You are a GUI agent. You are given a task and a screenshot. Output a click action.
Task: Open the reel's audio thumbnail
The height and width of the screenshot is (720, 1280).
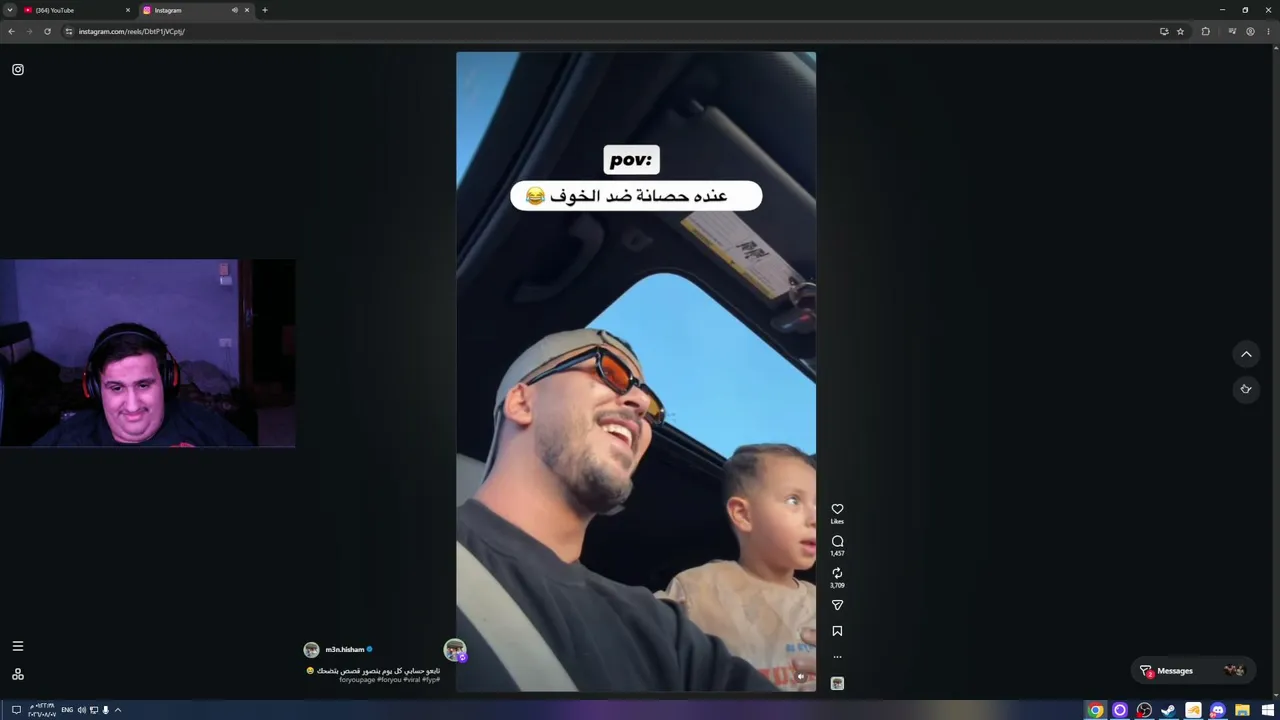click(837, 683)
